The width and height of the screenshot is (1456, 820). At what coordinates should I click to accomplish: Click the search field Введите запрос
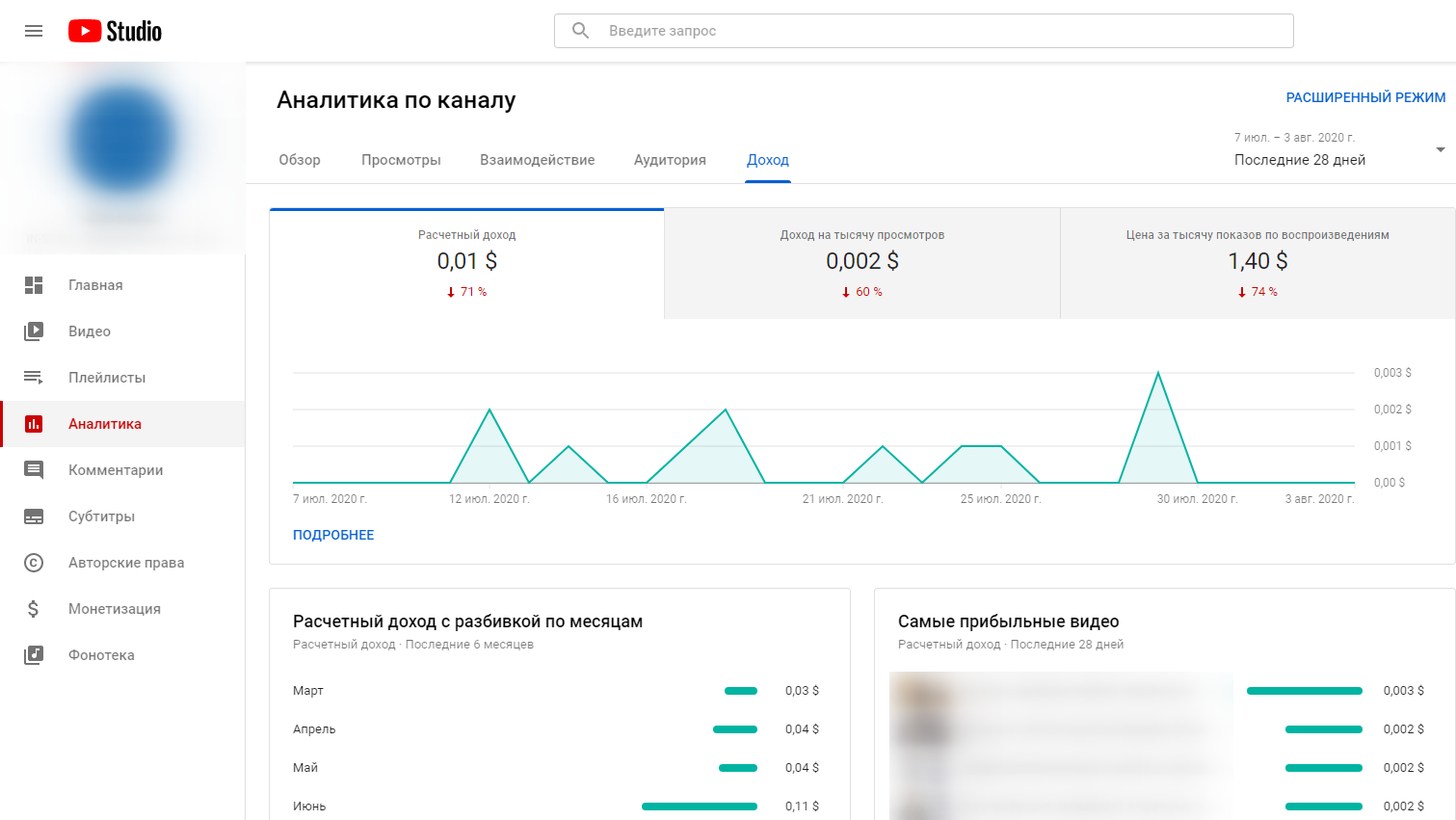pyautogui.click(x=924, y=31)
